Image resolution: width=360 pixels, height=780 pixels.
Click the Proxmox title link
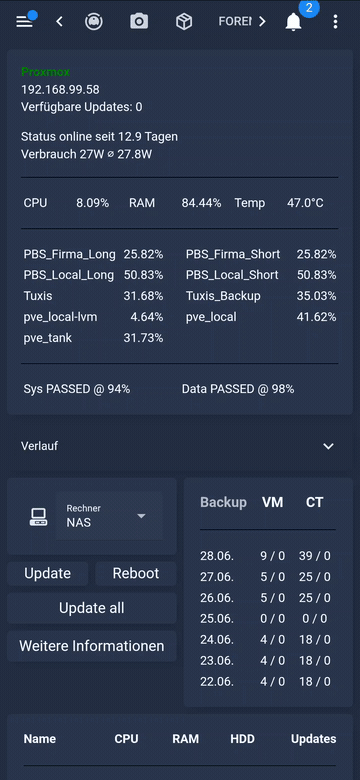point(45,72)
